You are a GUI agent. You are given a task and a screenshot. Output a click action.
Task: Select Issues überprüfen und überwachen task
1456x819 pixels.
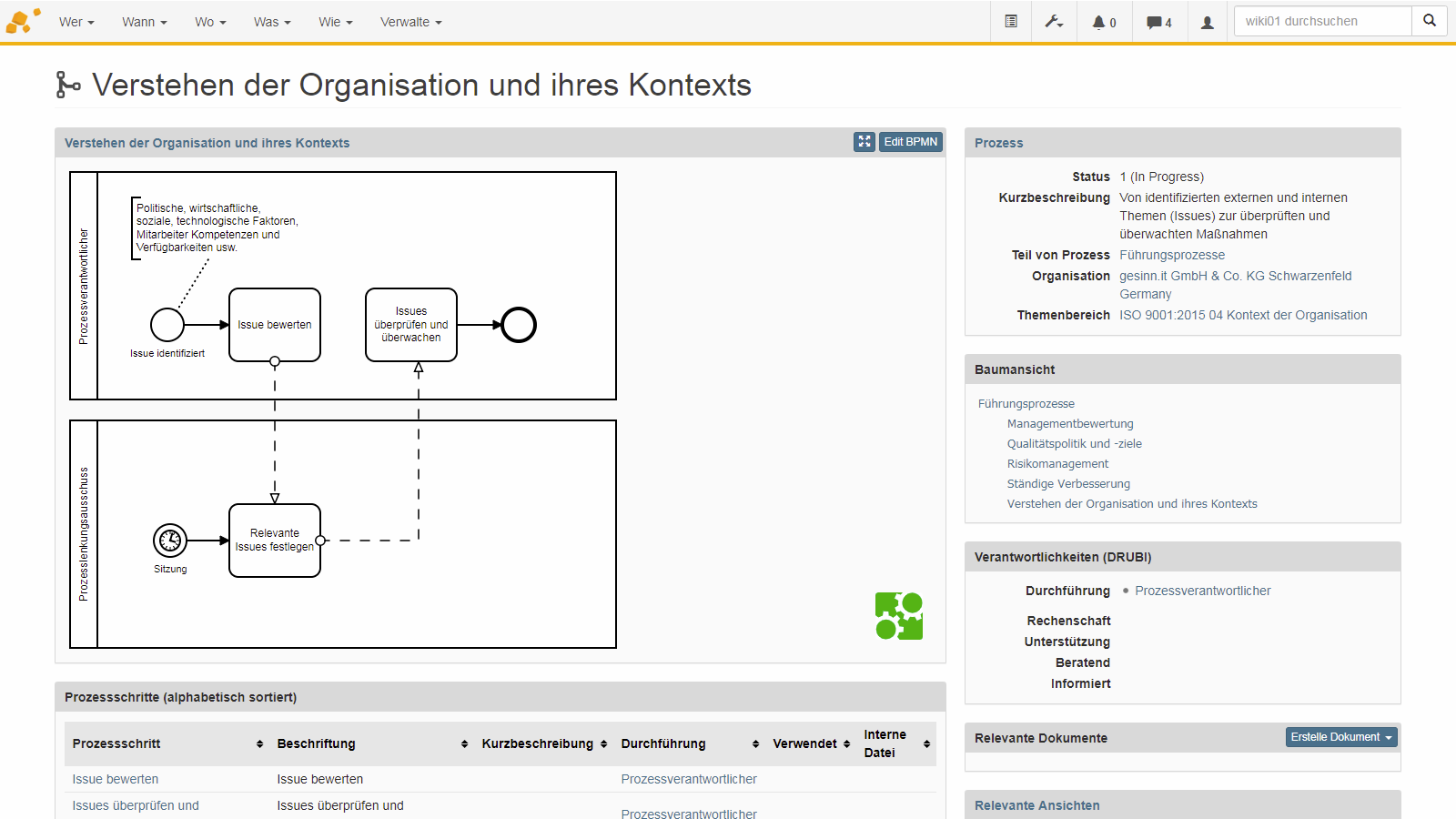tap(411, 325)
